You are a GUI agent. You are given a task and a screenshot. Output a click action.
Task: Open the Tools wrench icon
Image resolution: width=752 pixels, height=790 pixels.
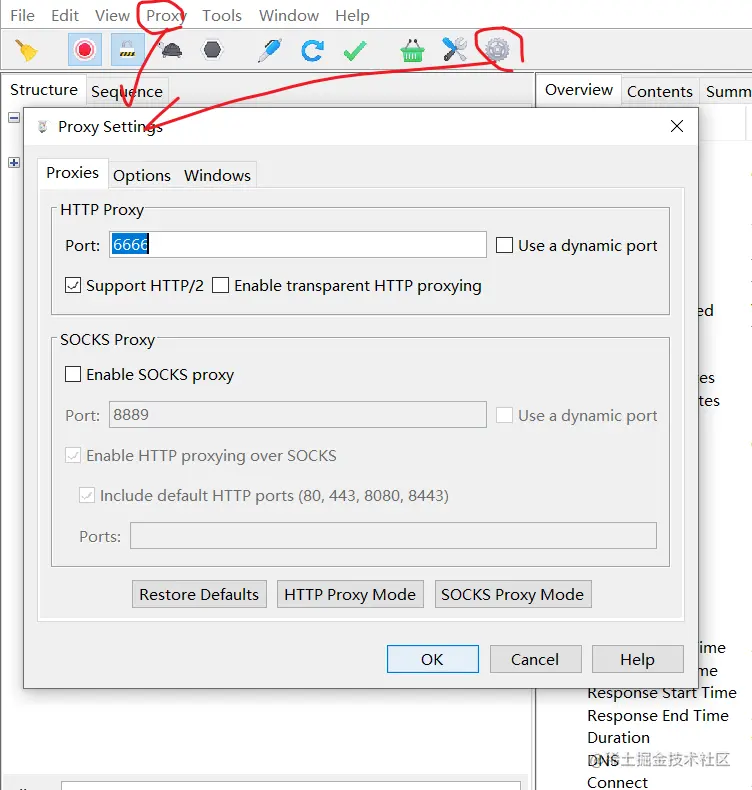454,50
